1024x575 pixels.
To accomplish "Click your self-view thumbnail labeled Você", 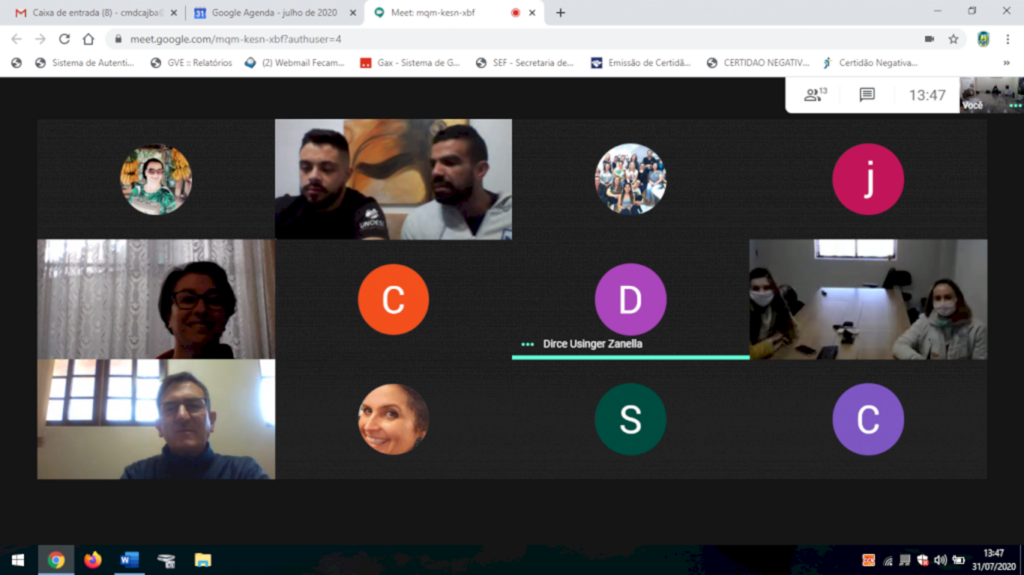I will (990, 95).
